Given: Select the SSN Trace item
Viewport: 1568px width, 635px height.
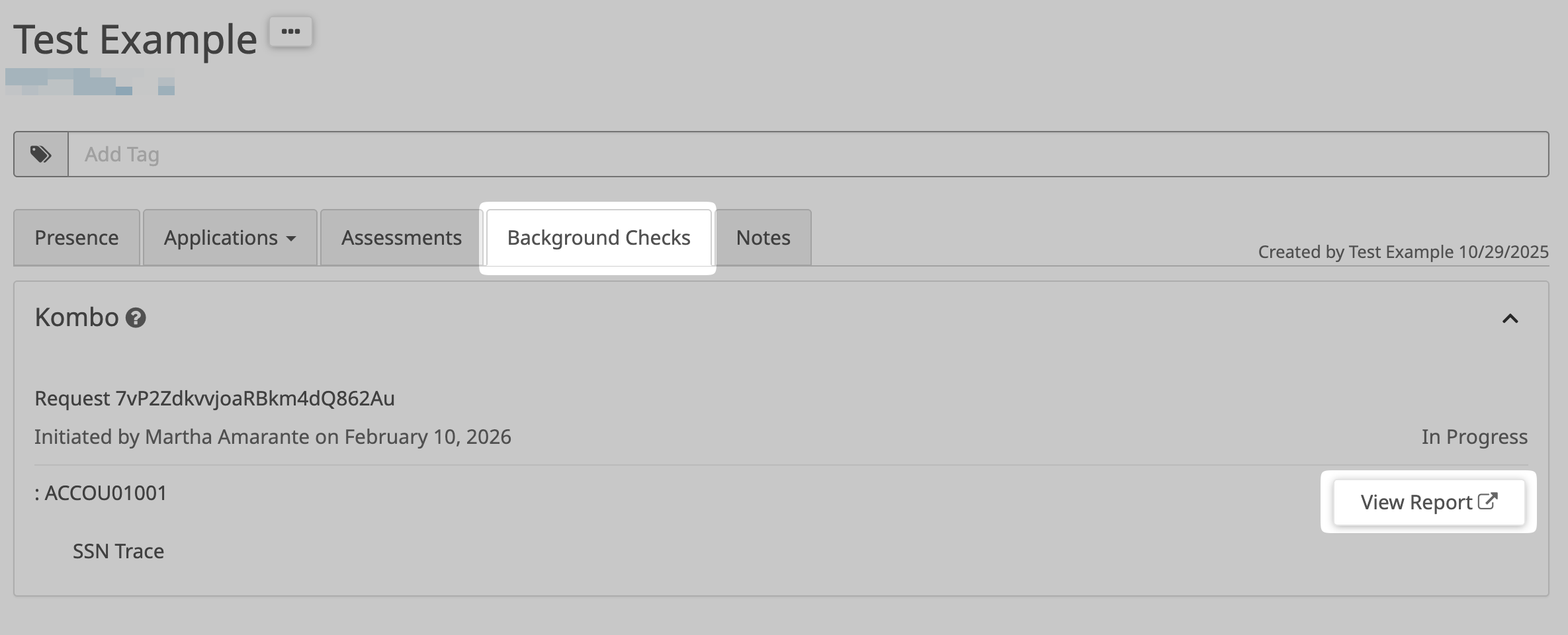Looking at the screenshot, I should coord(118,551).
